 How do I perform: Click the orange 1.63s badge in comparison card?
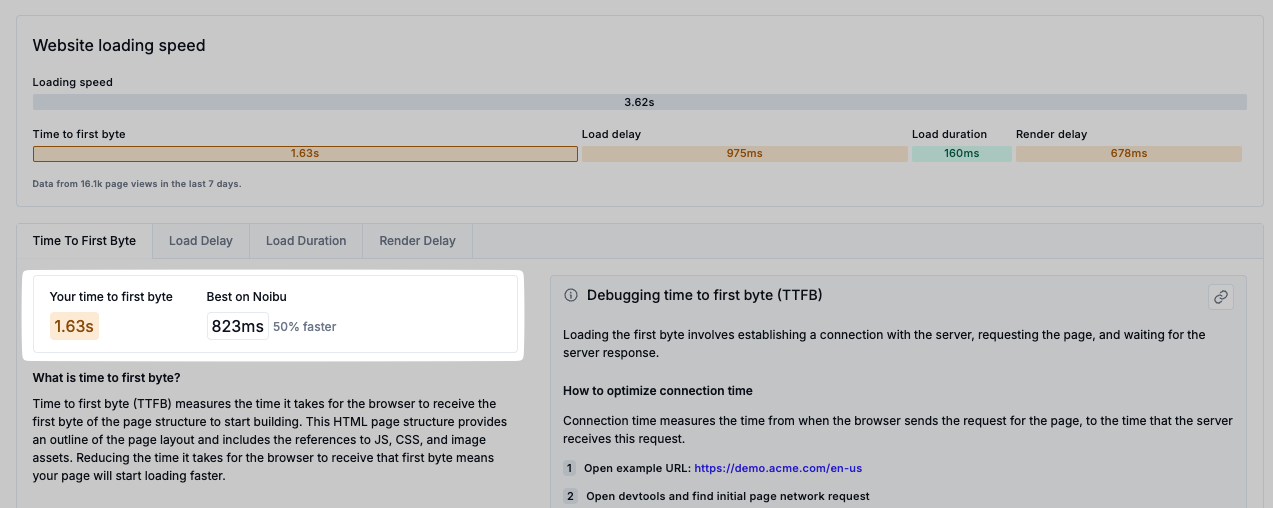74,326
